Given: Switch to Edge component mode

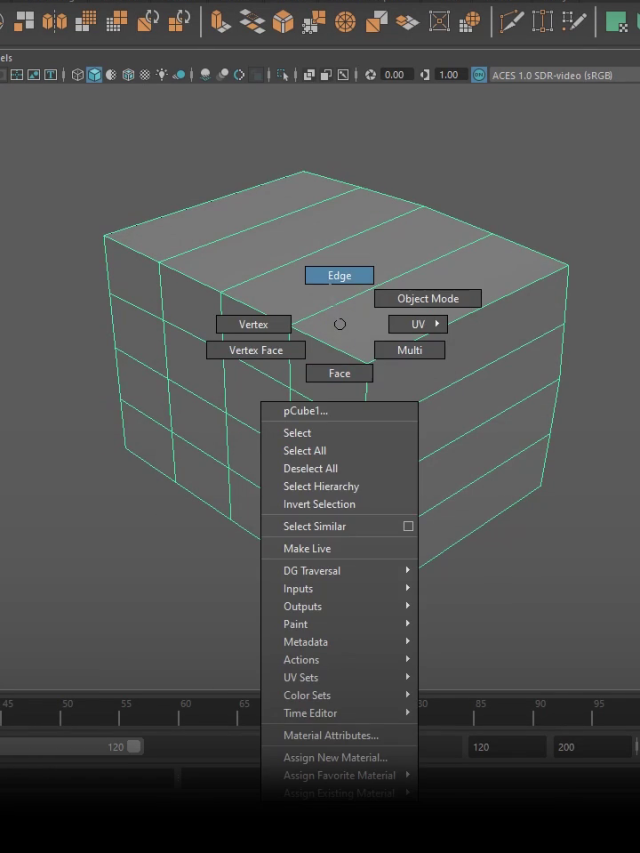Looking at the screenshot, I should (x=339, y=275).
